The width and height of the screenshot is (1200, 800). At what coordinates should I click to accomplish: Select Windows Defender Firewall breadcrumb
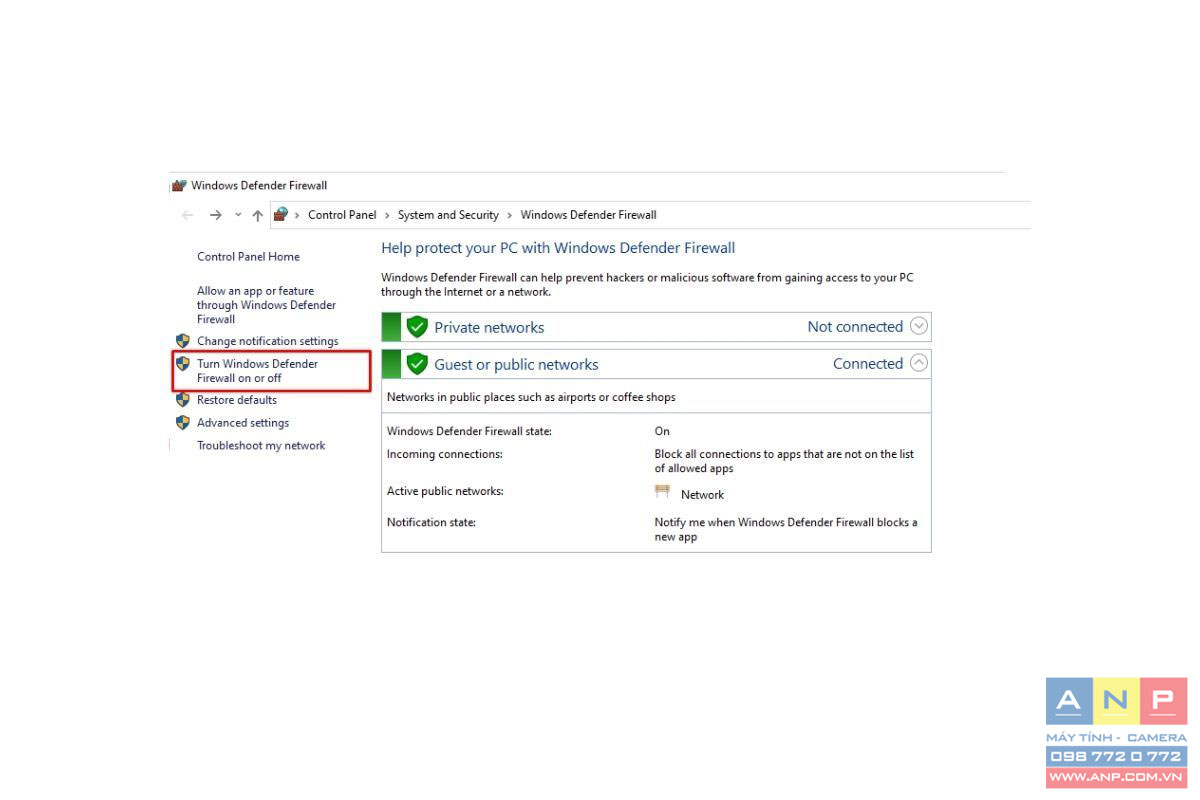589,215
